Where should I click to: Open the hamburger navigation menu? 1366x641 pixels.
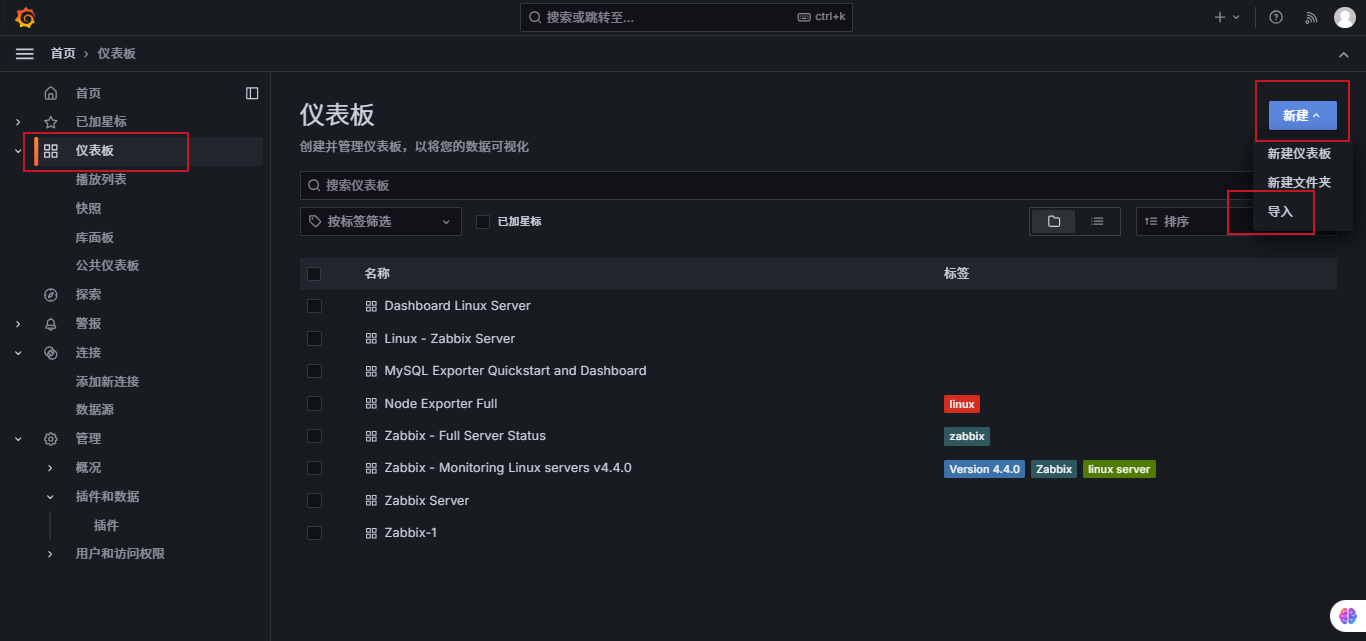coord(25,53)
